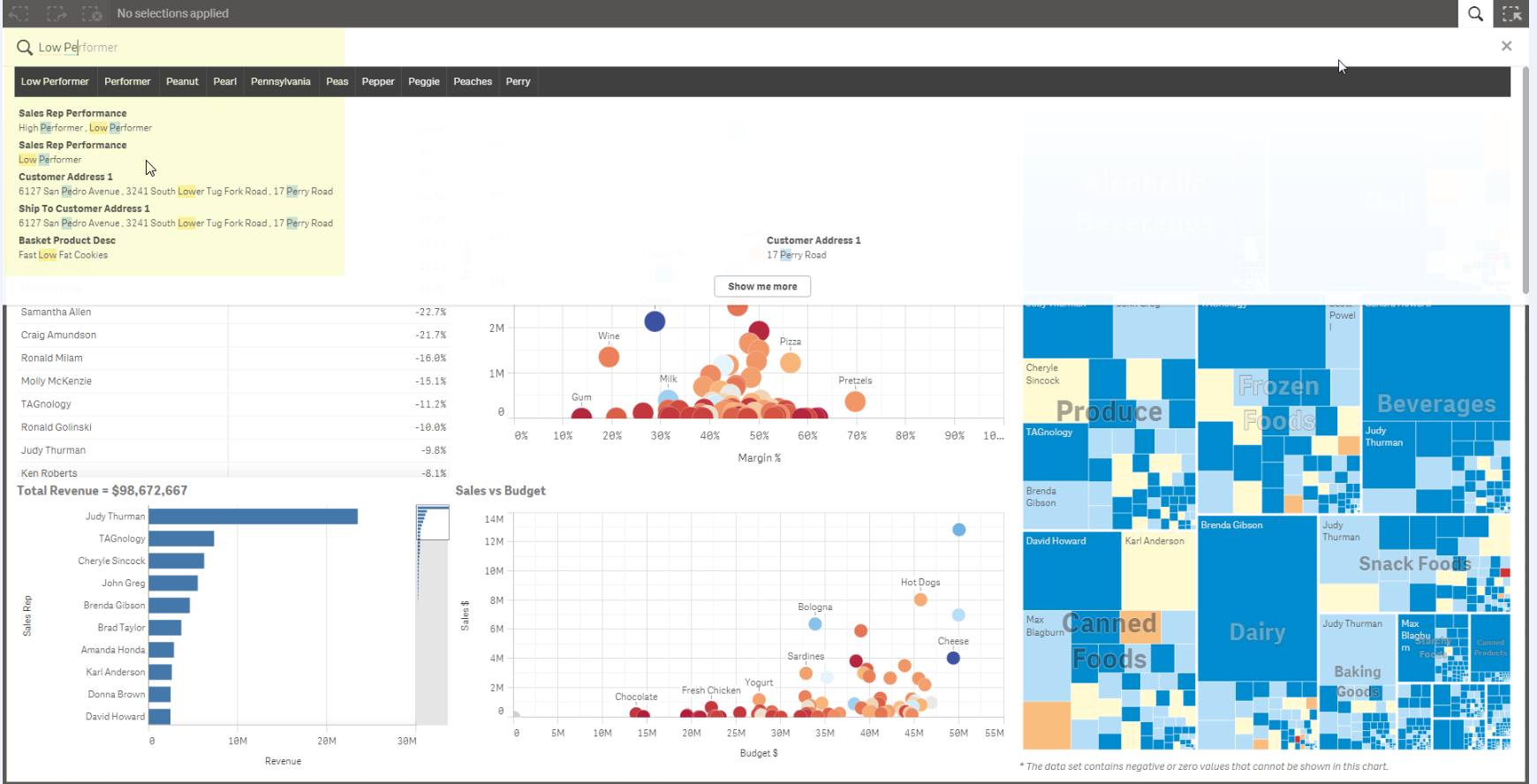Open the selections tool icon

1511,13
